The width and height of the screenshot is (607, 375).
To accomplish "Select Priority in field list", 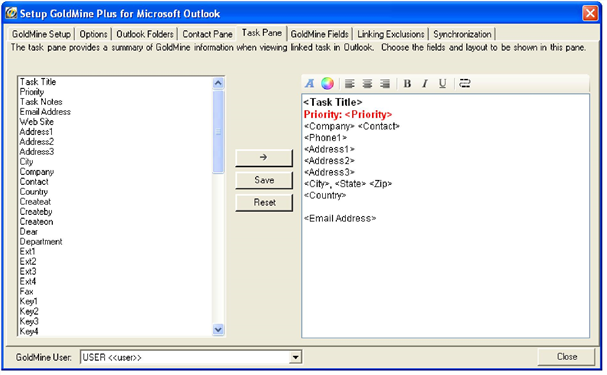I will [x=32, y=92].
